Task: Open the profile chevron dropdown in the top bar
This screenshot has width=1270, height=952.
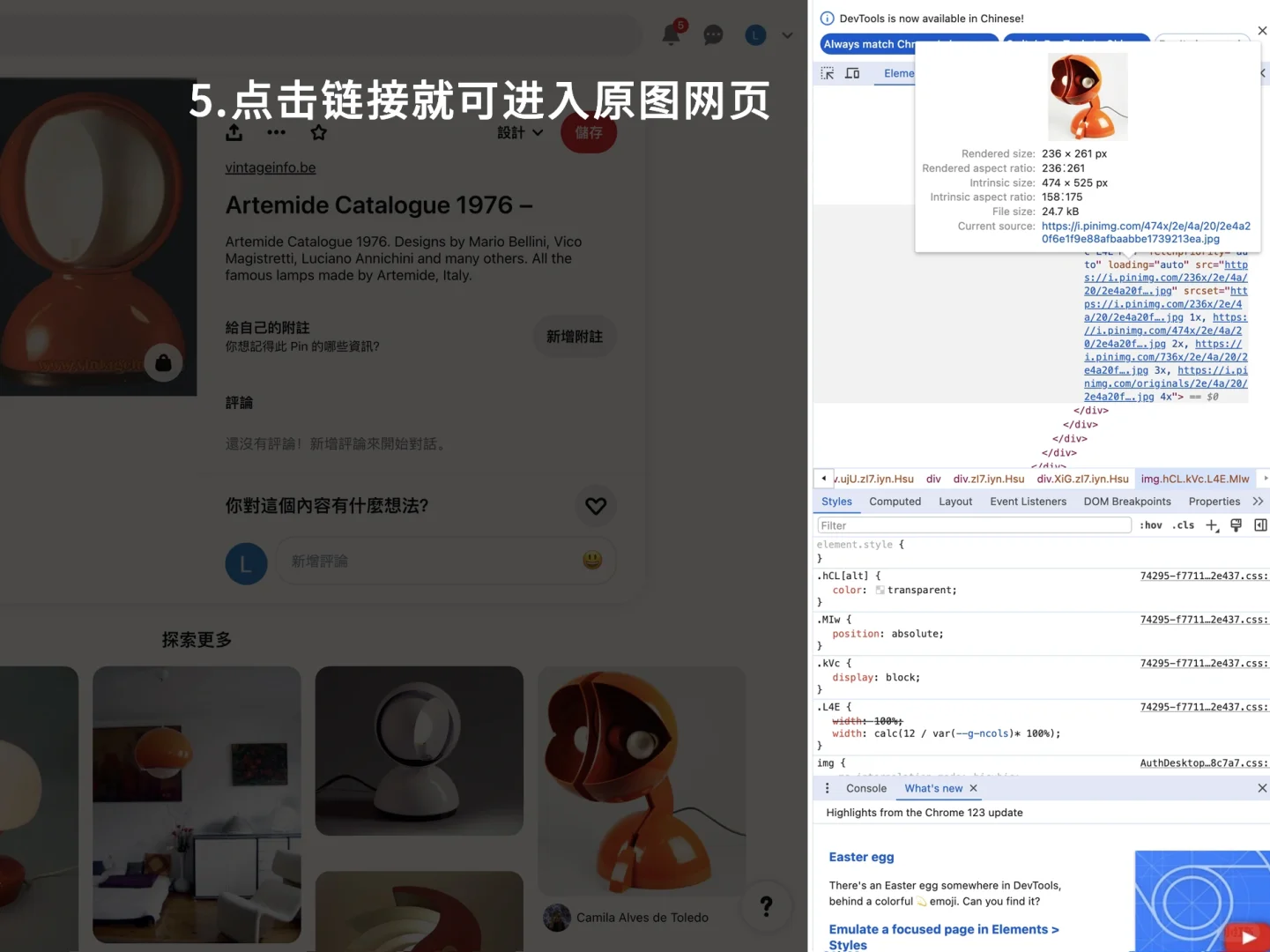Action: 787,35
